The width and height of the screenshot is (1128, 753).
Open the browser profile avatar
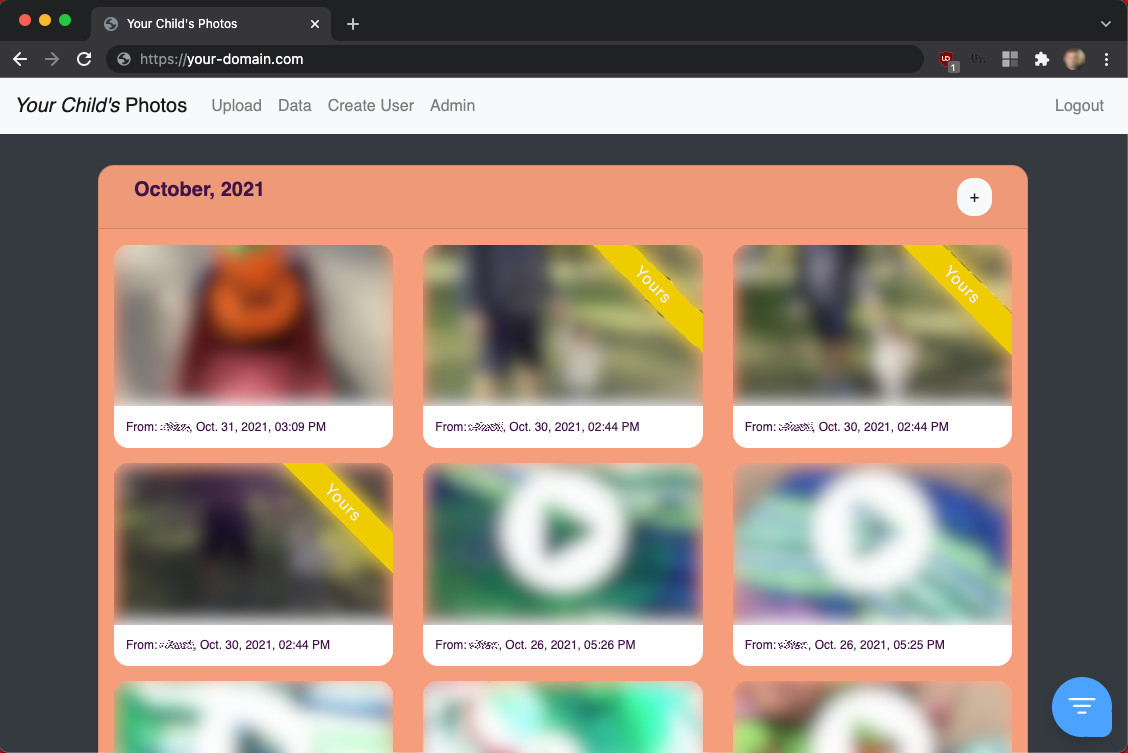point(1074,59)
